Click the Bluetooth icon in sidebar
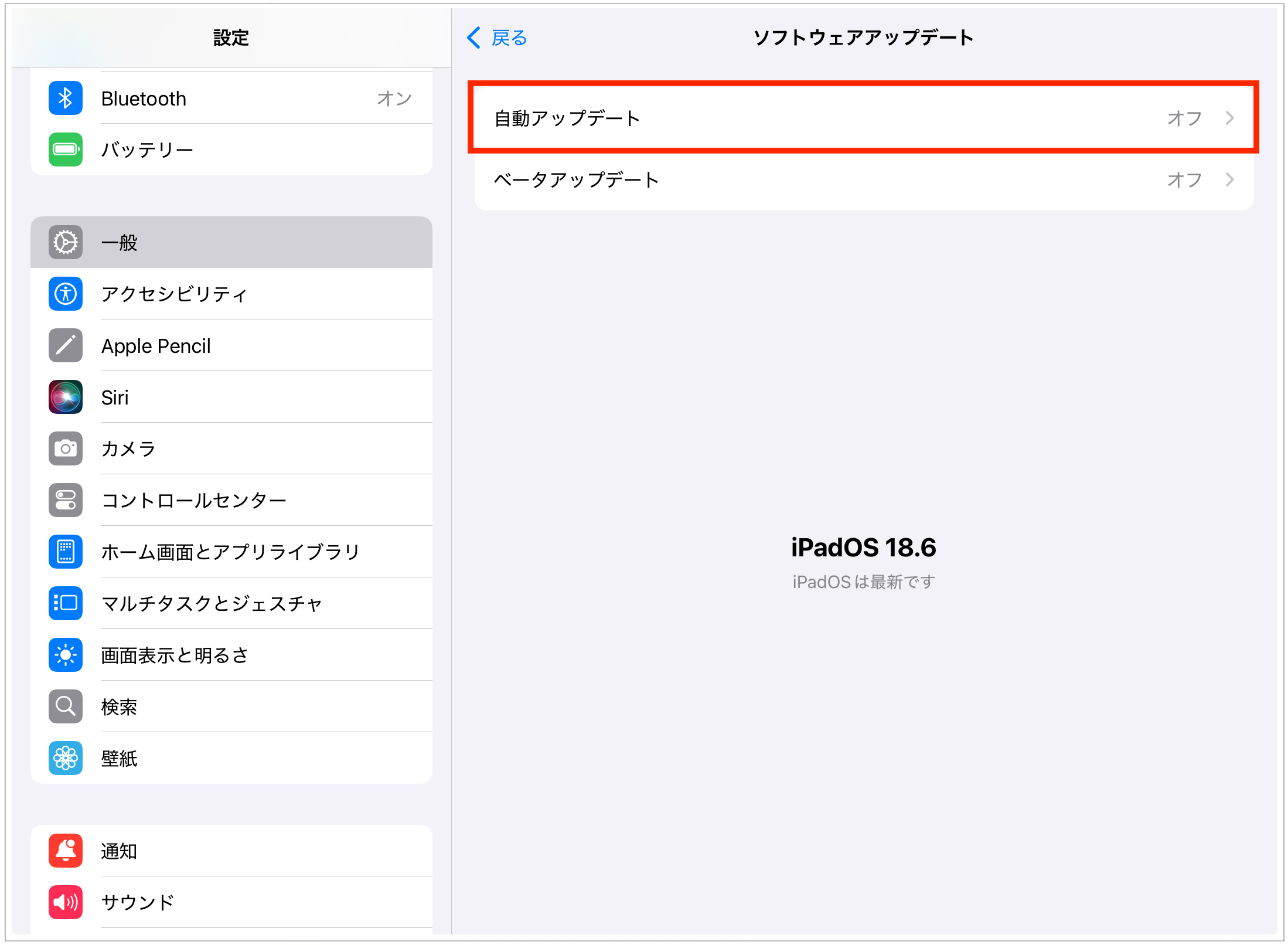1288x945 pixels. (x=65, y=98)
